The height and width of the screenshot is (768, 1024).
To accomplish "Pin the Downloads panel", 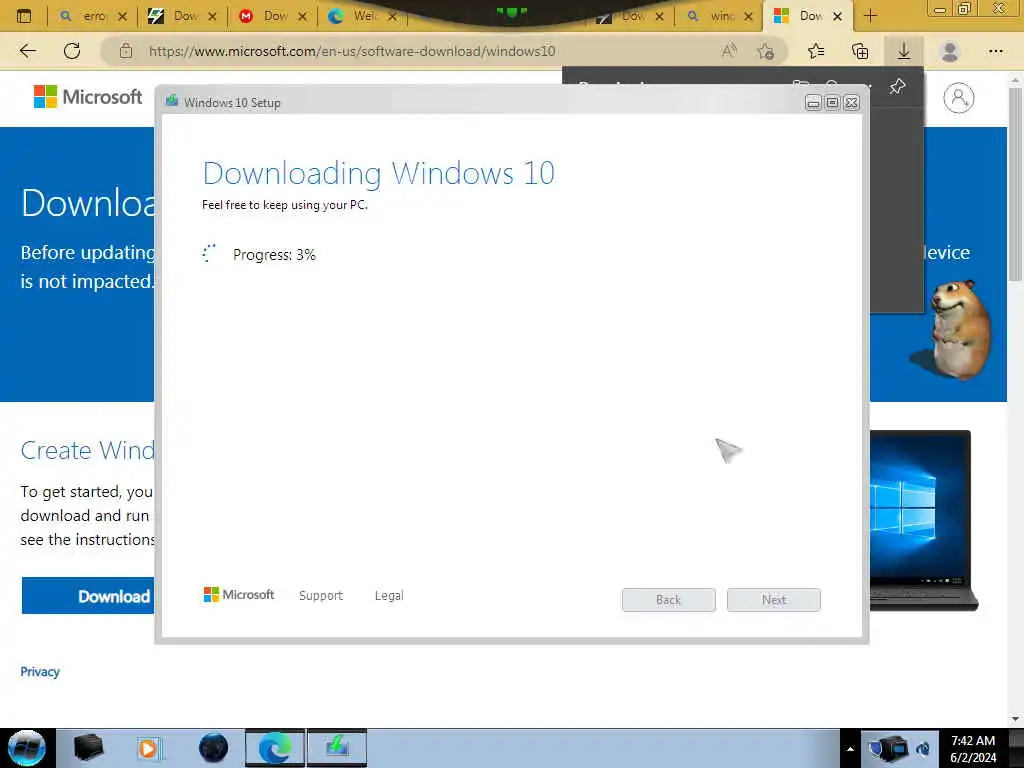I will point(897,86).
